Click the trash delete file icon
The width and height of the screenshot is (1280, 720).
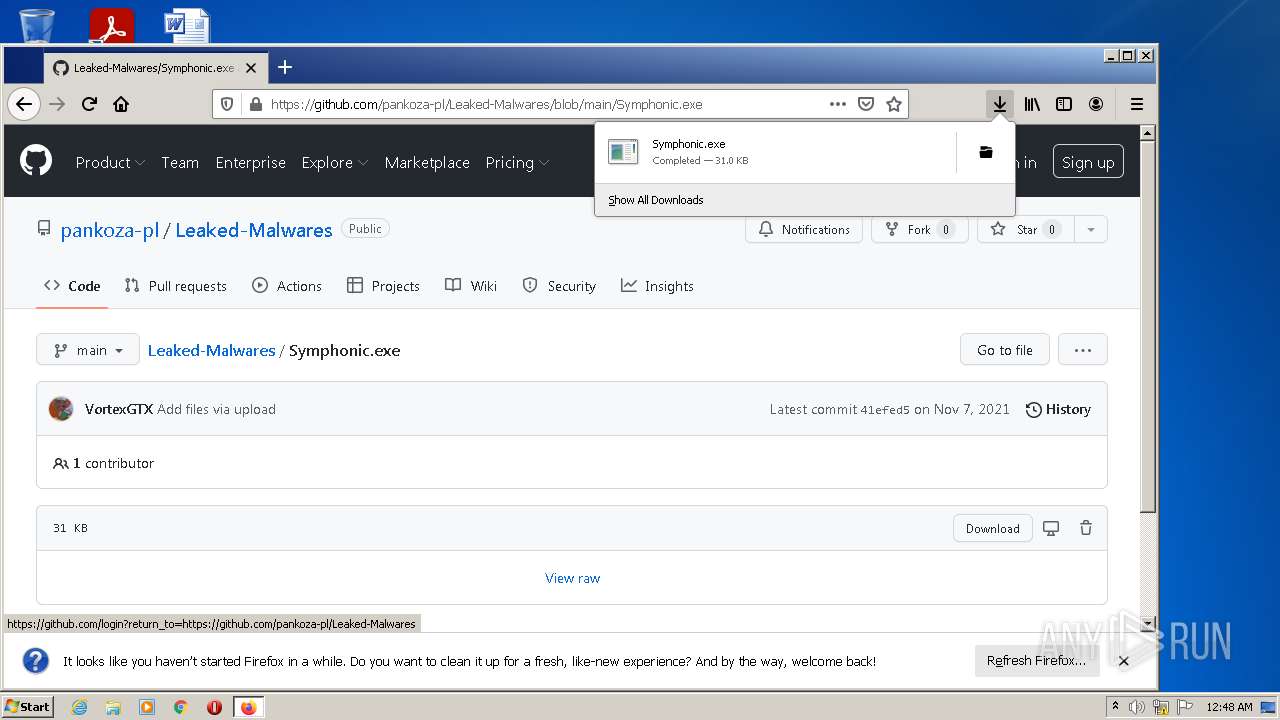1086,528
